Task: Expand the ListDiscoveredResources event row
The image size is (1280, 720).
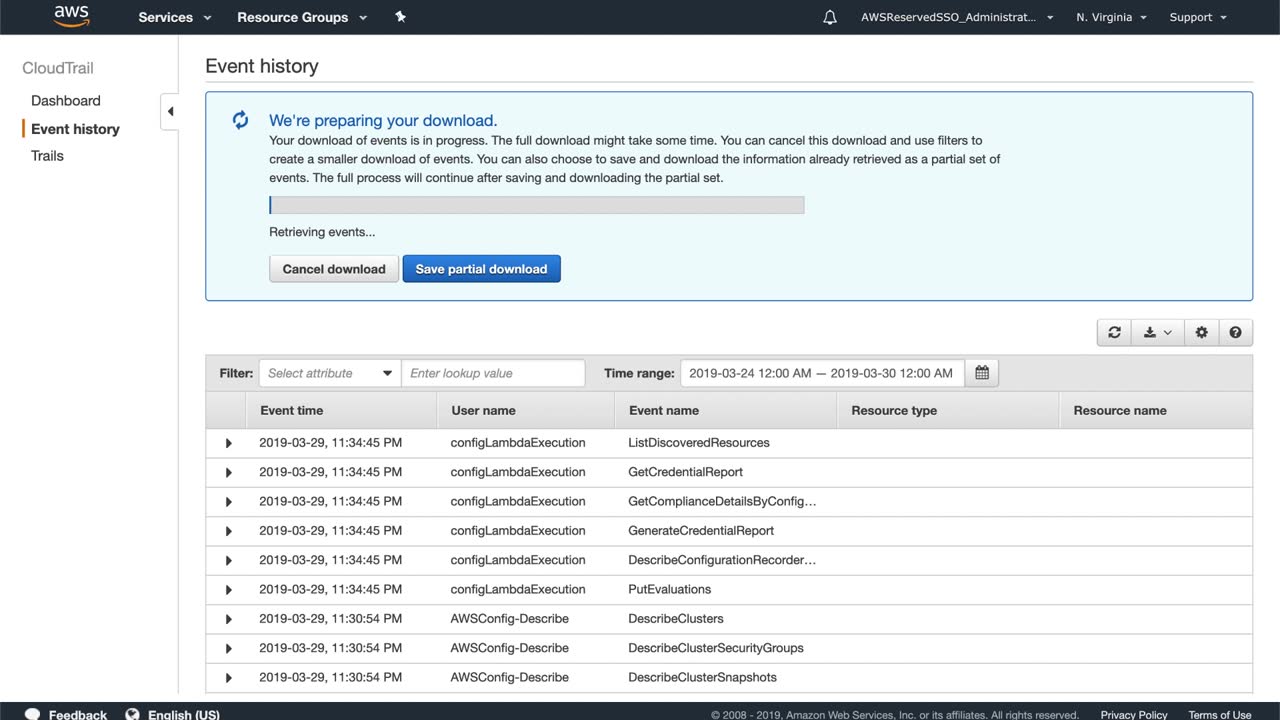Action: click(x=228, y=443)
